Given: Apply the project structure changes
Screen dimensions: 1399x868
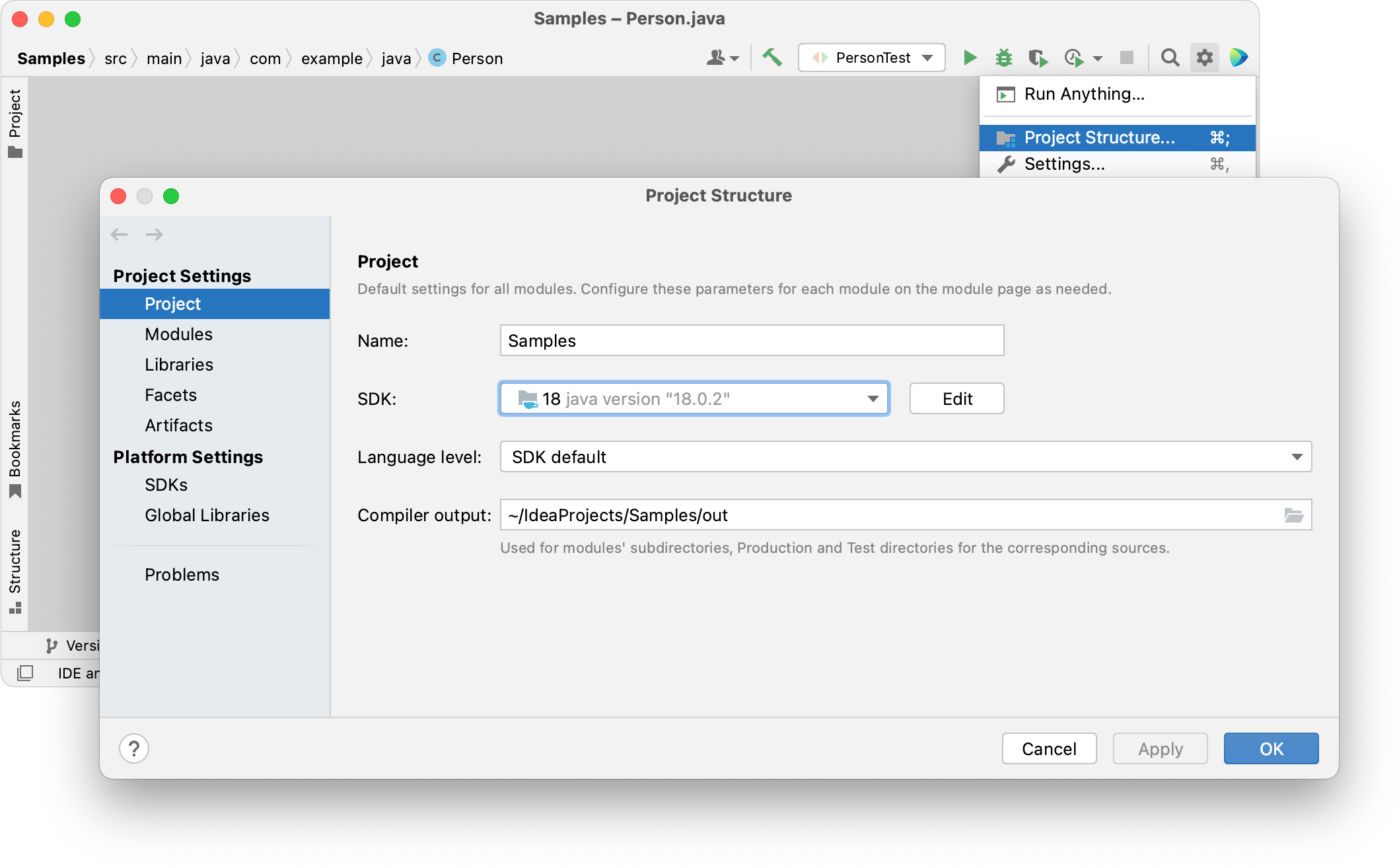Looking at the screenshot, I should pos(1160,748).
